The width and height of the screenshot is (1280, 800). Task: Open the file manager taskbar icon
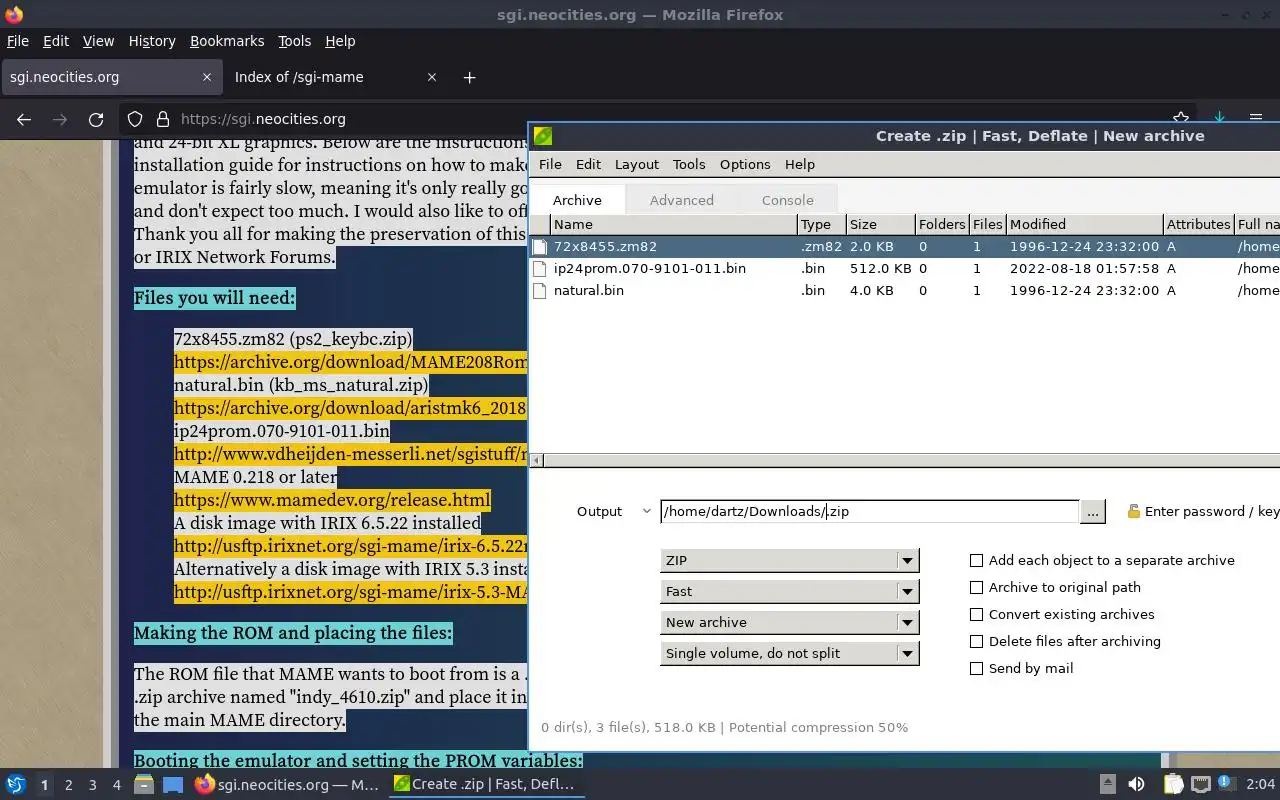pyautogui.click(x=144, y=784)
